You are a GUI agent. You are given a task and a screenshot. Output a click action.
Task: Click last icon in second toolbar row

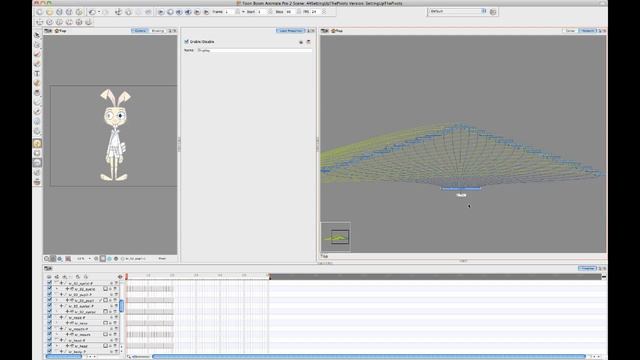[89, 22]
